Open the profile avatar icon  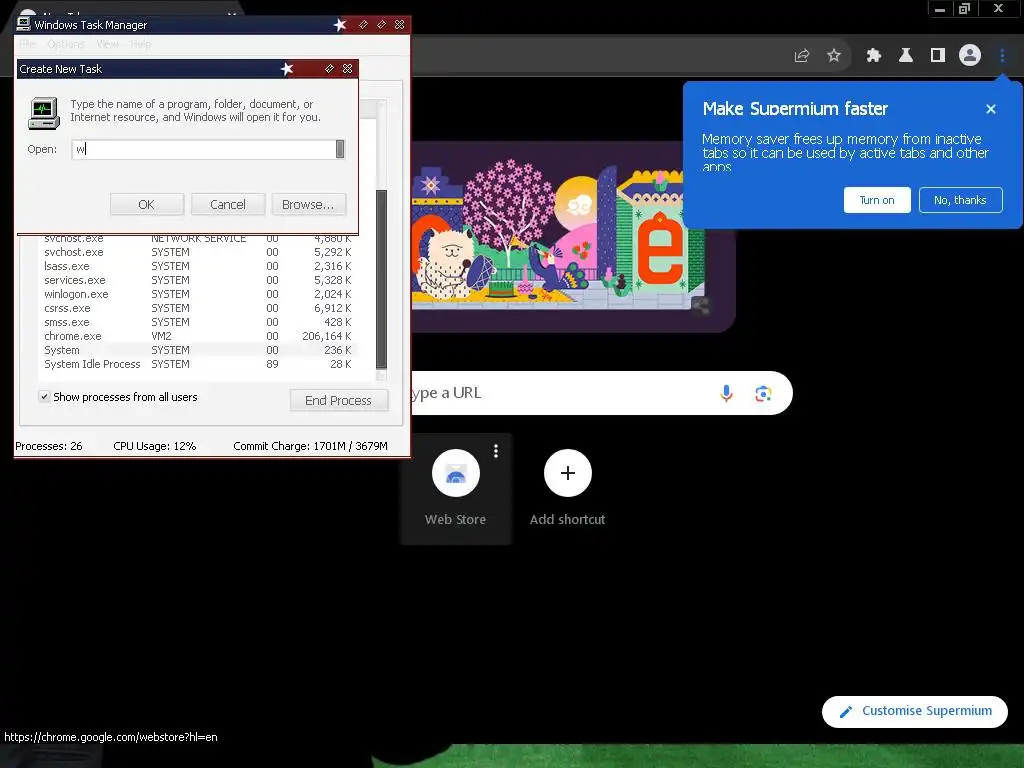click(970, 56)
